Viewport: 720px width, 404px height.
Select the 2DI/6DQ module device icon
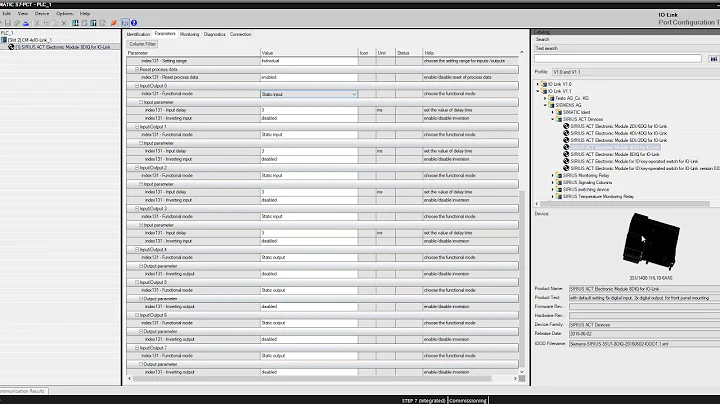pos(566,126)
